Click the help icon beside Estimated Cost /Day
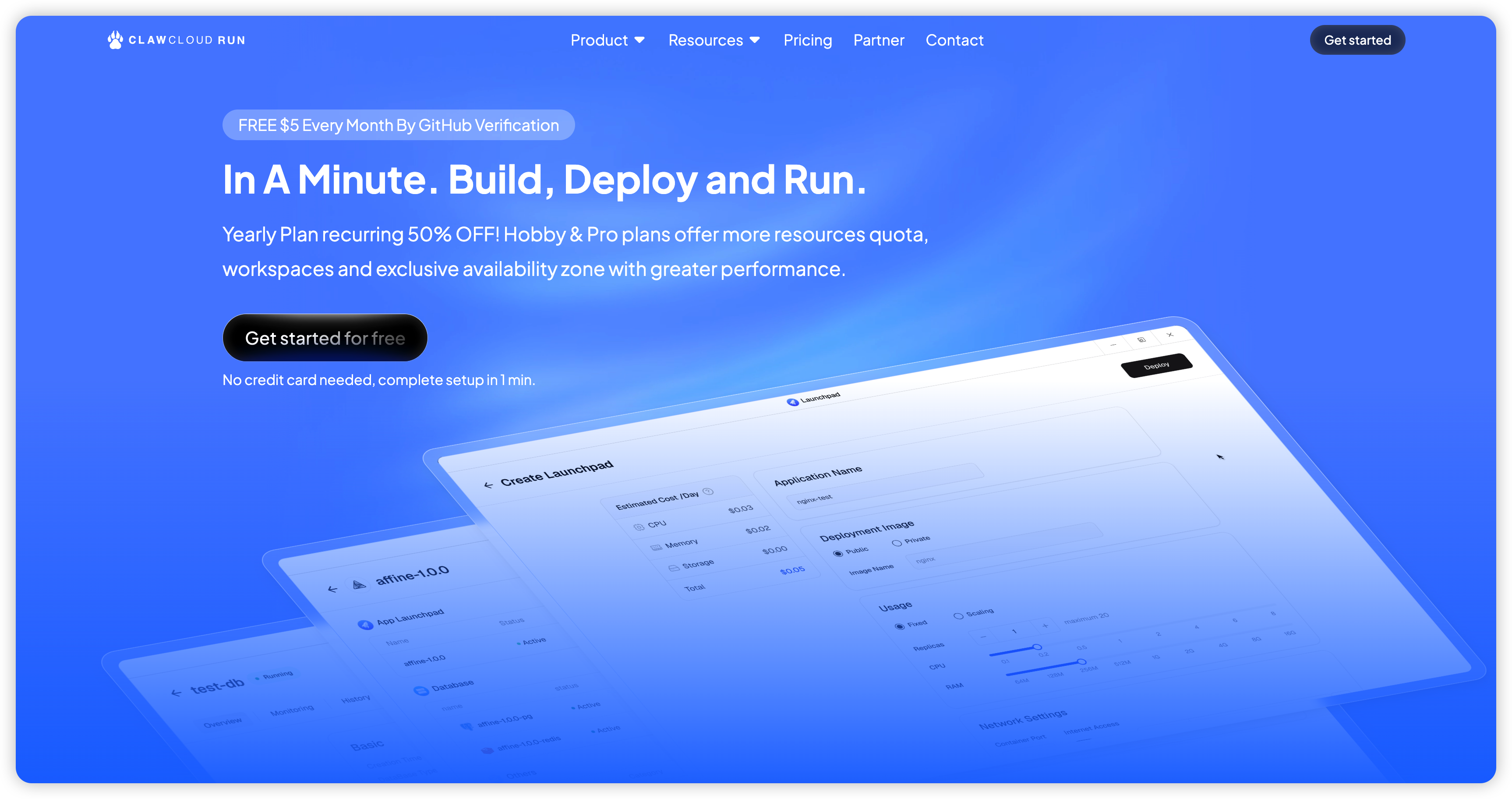 coord(708,491)
